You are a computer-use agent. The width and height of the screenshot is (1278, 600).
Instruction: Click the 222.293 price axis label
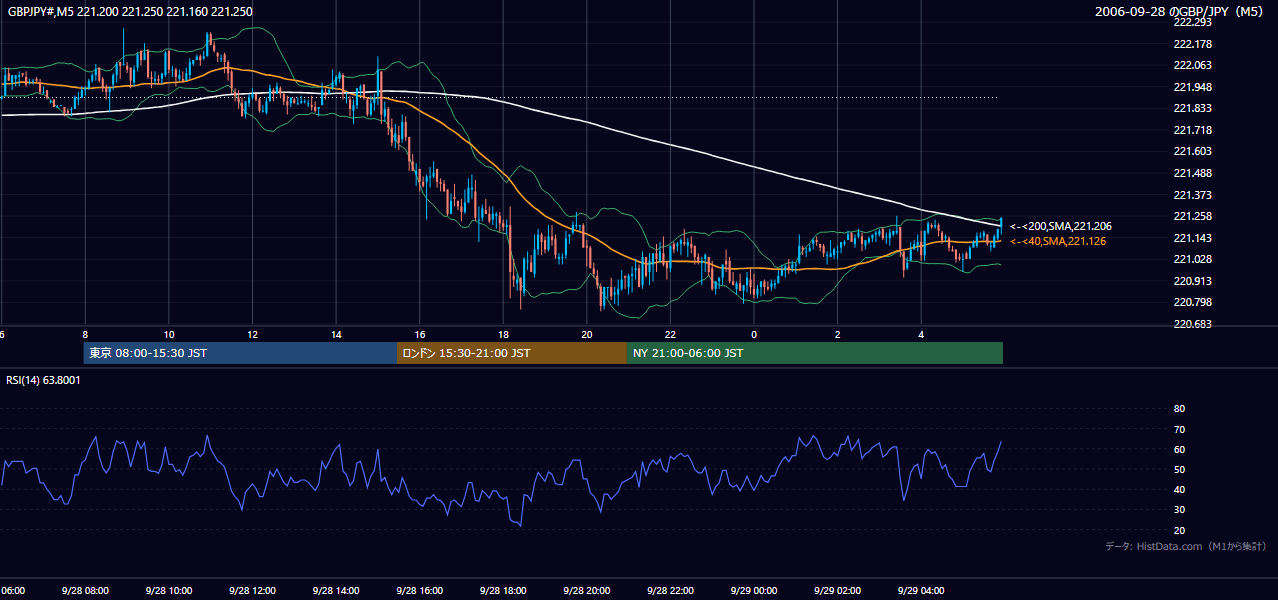click(x=1192, y=22)
